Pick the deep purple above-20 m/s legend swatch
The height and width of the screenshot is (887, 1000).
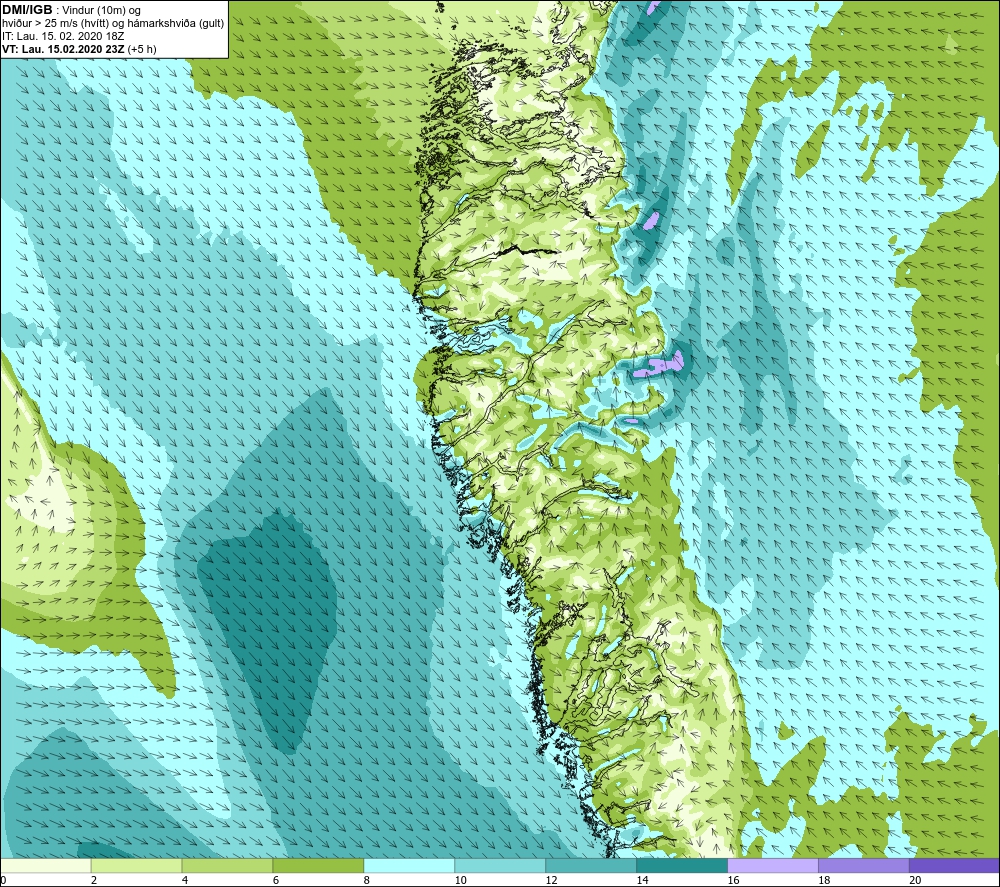point(954,866)
